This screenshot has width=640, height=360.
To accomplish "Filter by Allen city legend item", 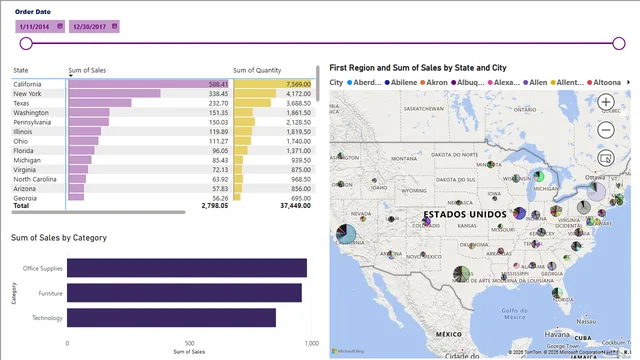I will (x=535, y=82).
